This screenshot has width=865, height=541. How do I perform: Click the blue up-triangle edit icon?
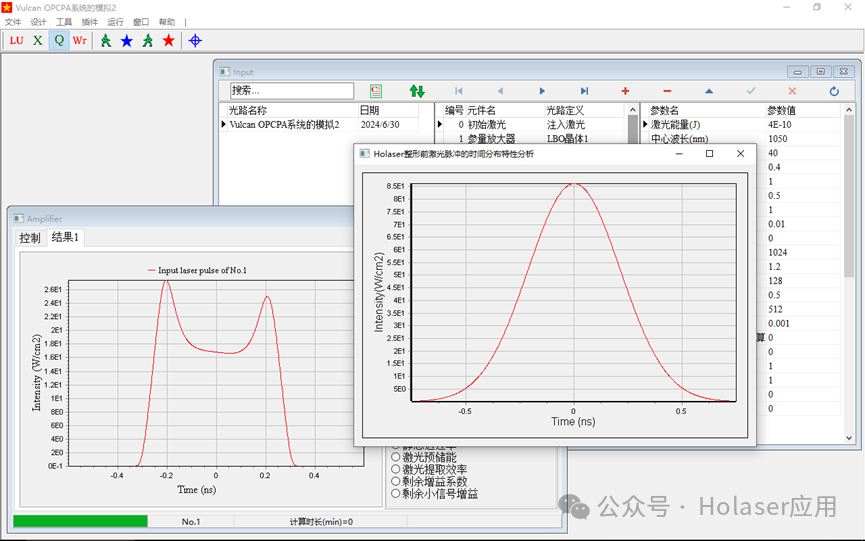tap(709, 91)
